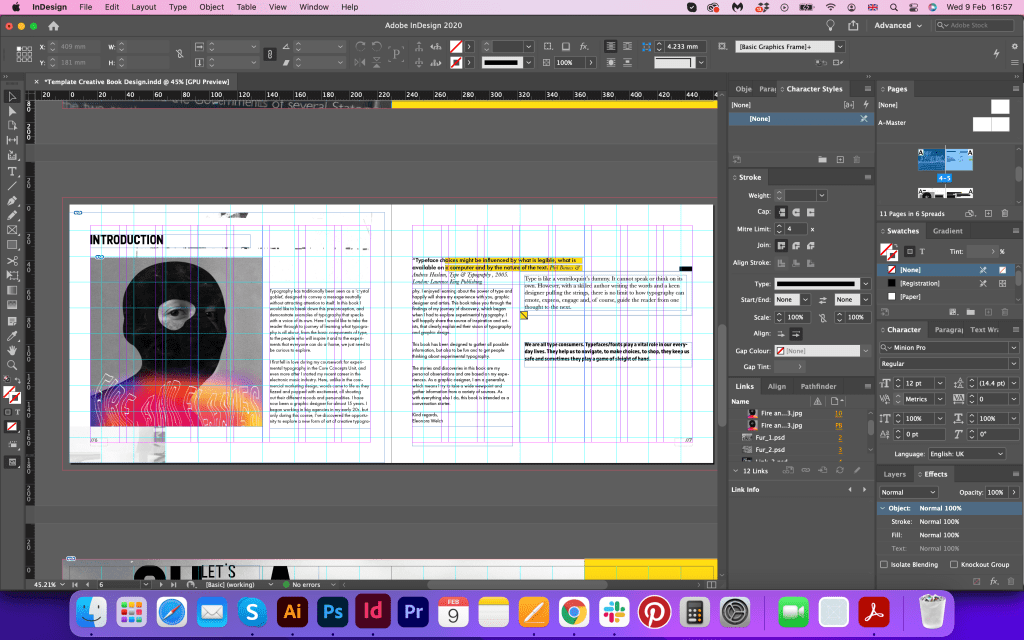Image resolution: width=1024 pixels, height=640 pixels.
Task: Pick the Hand tool
Action: [12, 350]
